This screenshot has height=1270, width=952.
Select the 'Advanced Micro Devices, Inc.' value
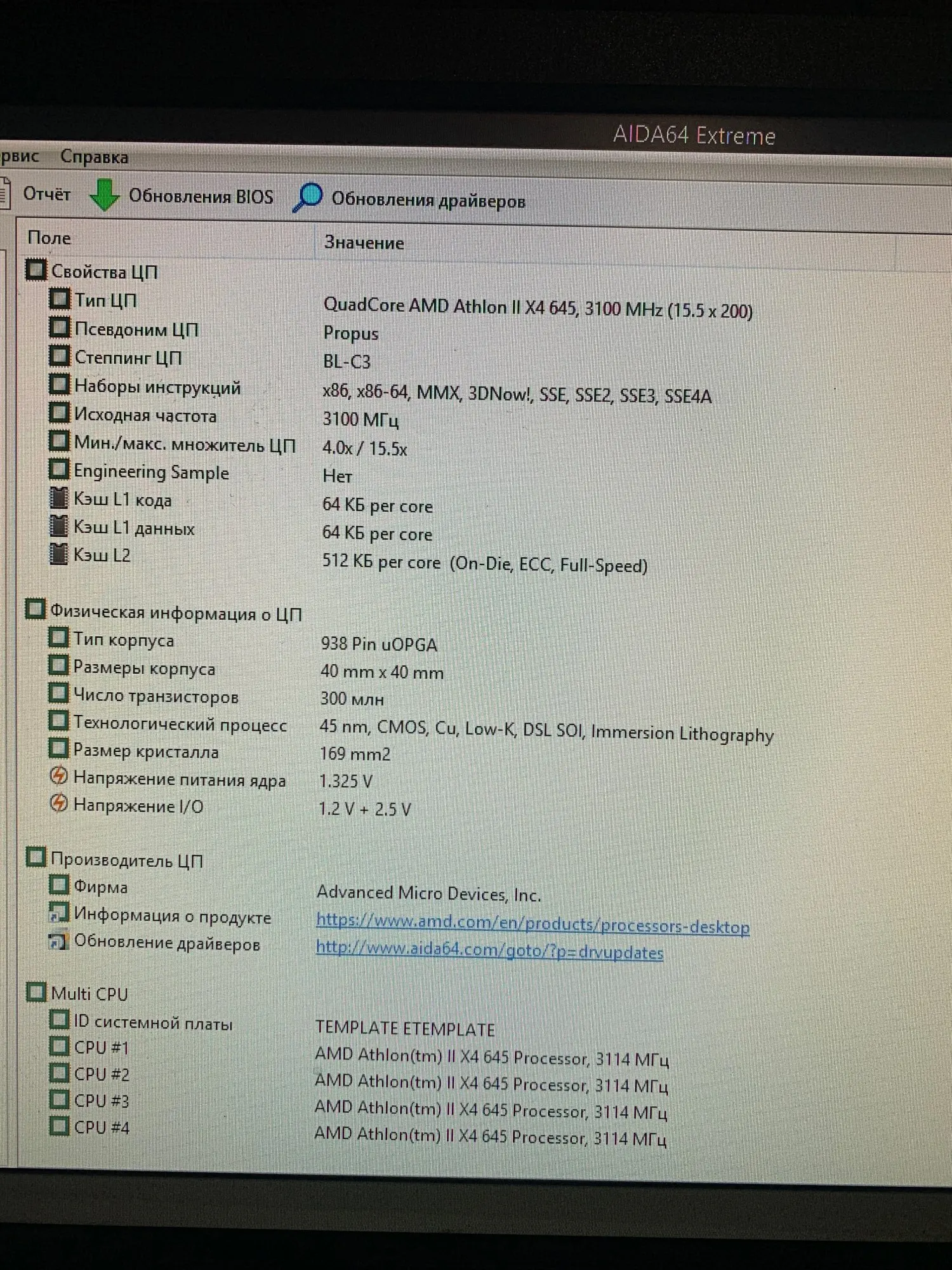pyautogui.click(x=429, y=893)
